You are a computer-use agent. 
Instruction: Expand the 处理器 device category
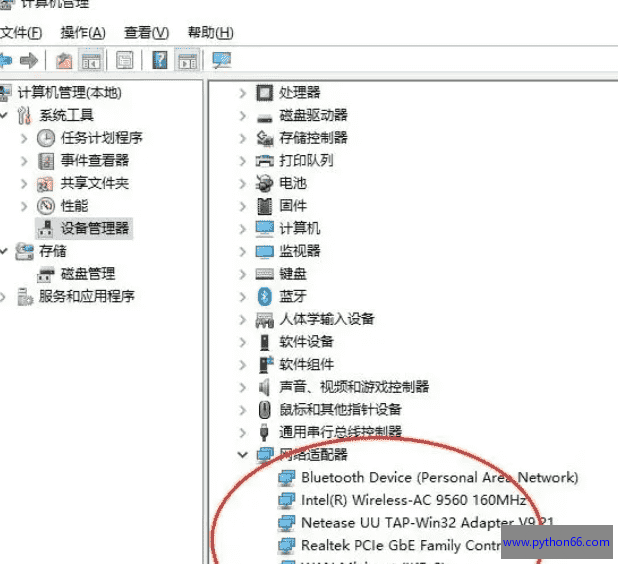(x=242, y=93)
